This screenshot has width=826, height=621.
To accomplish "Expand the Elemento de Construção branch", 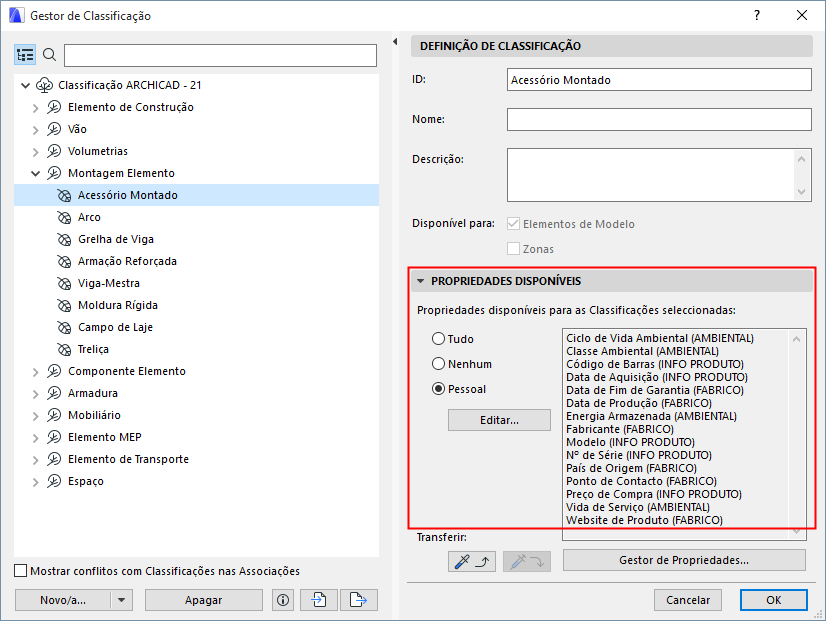I will 35,108.
